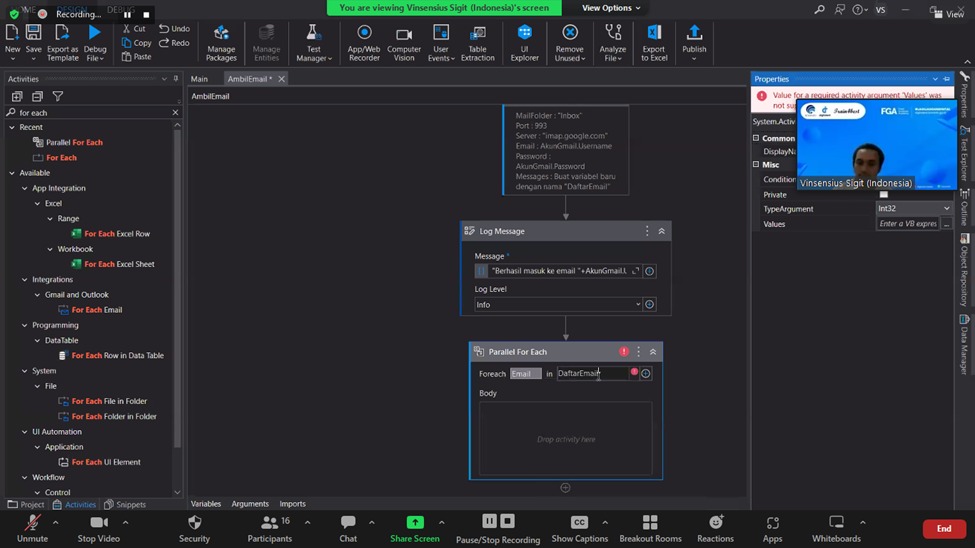Toggle the Private checkbox in Properties
975x548 pixels.
click(x=884, y=195)
